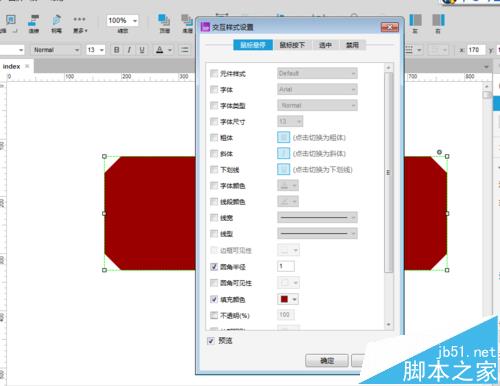Select the 连接 connector tool in toolbar
This screenshot has width=500, height=386.
tap(33, 23)
